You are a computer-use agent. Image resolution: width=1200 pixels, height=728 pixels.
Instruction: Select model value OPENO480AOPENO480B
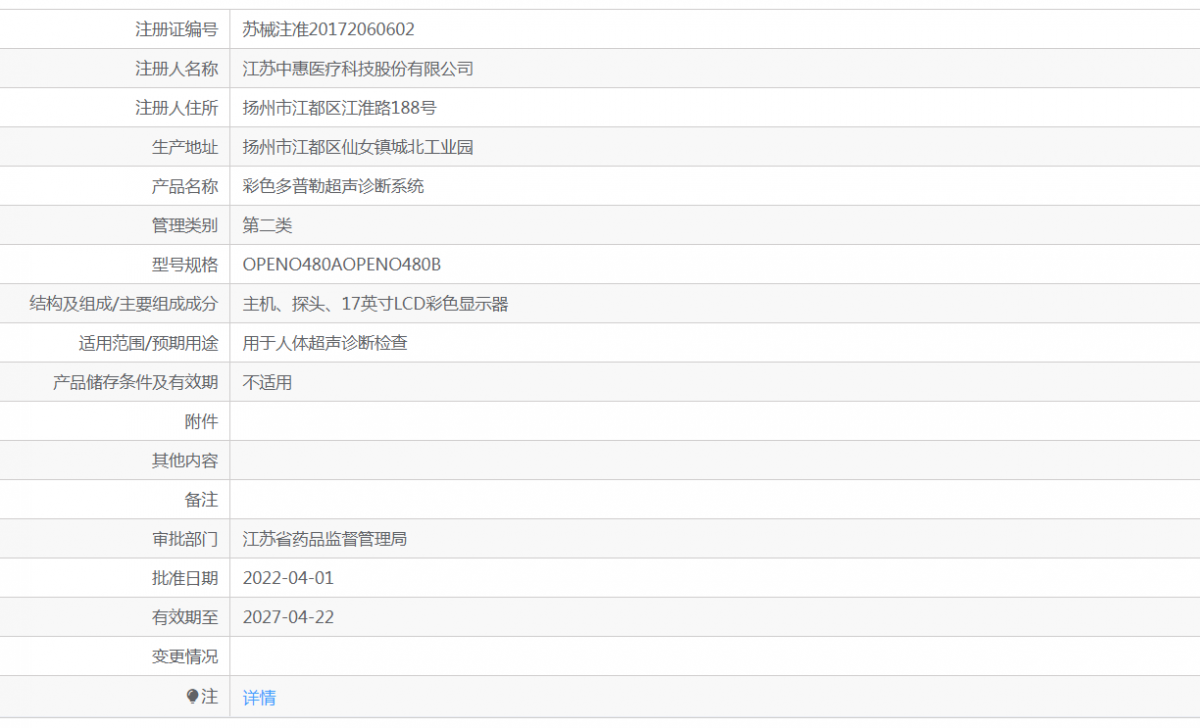(342, 265)
